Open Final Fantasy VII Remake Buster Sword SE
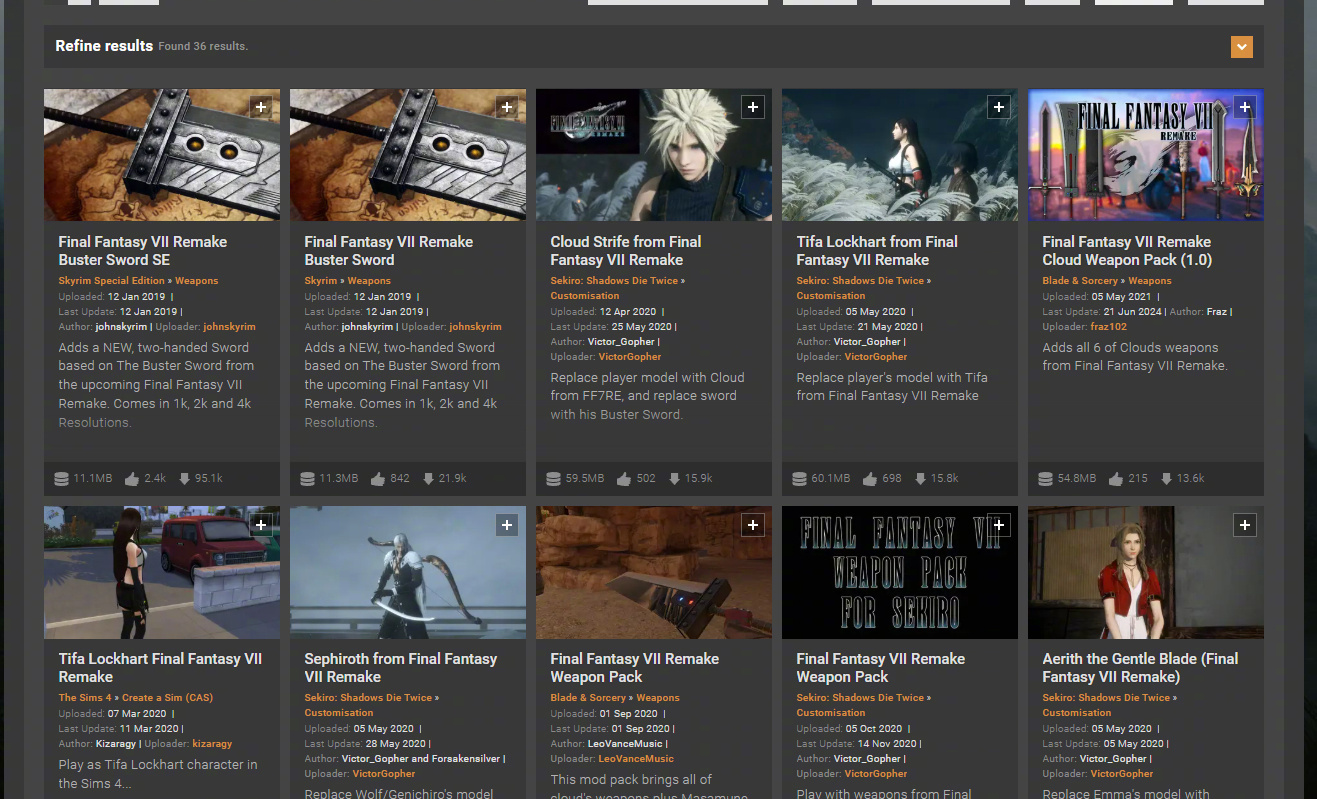This screenshot has width=1317, height=799. 142,251
